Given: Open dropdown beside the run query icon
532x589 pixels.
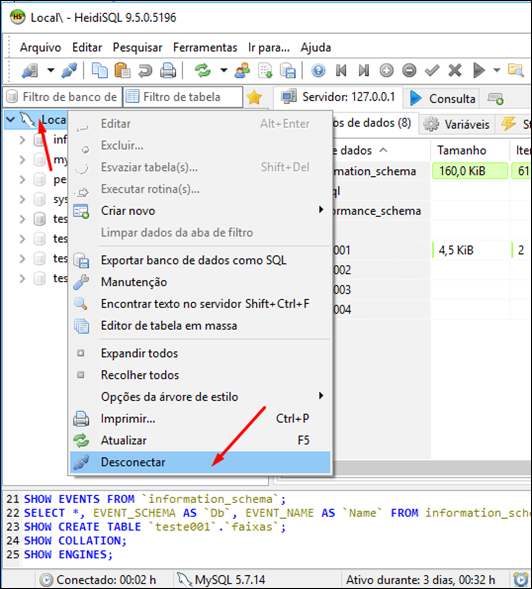Looking at the screenshot, I should click(x=497, y=70).
